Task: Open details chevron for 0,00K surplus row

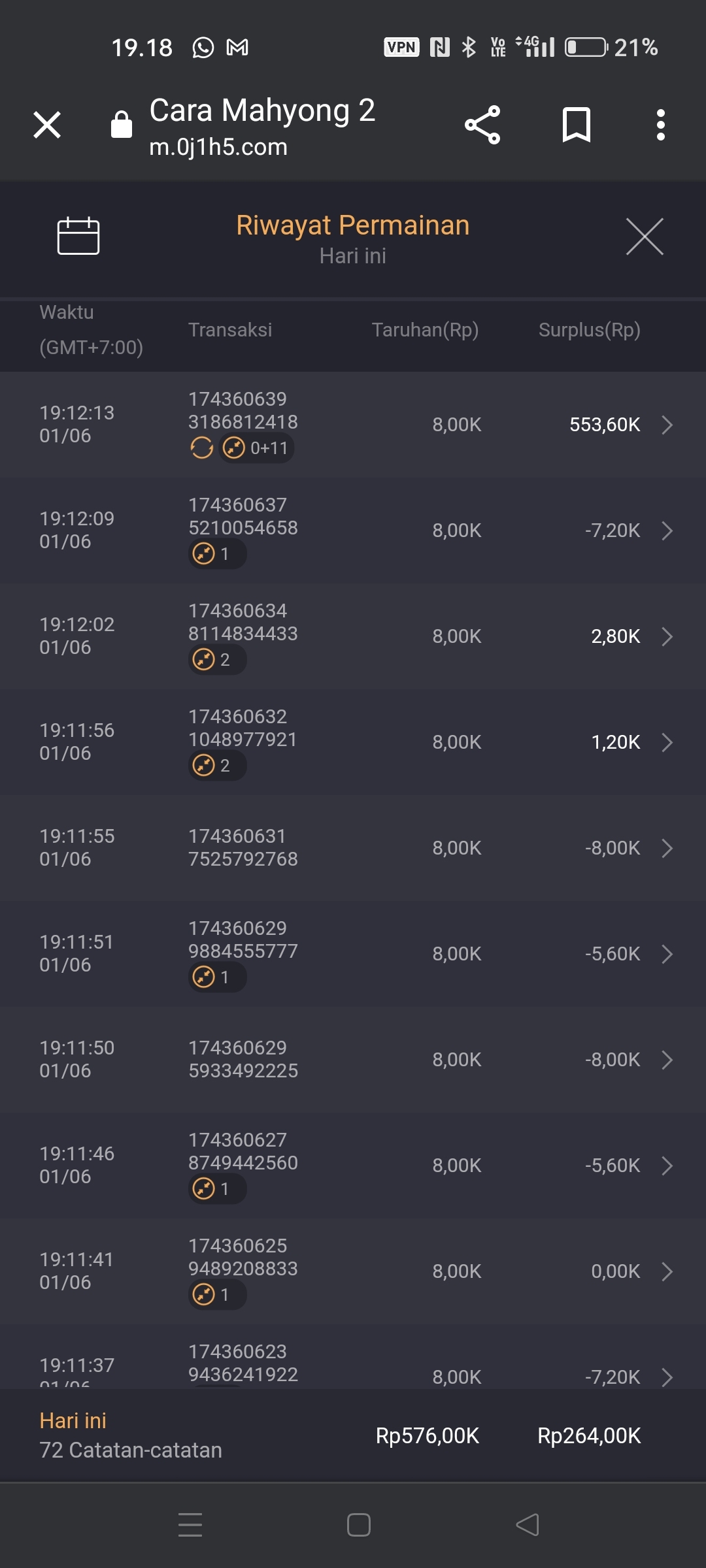Action: (x=667, y=1271)
